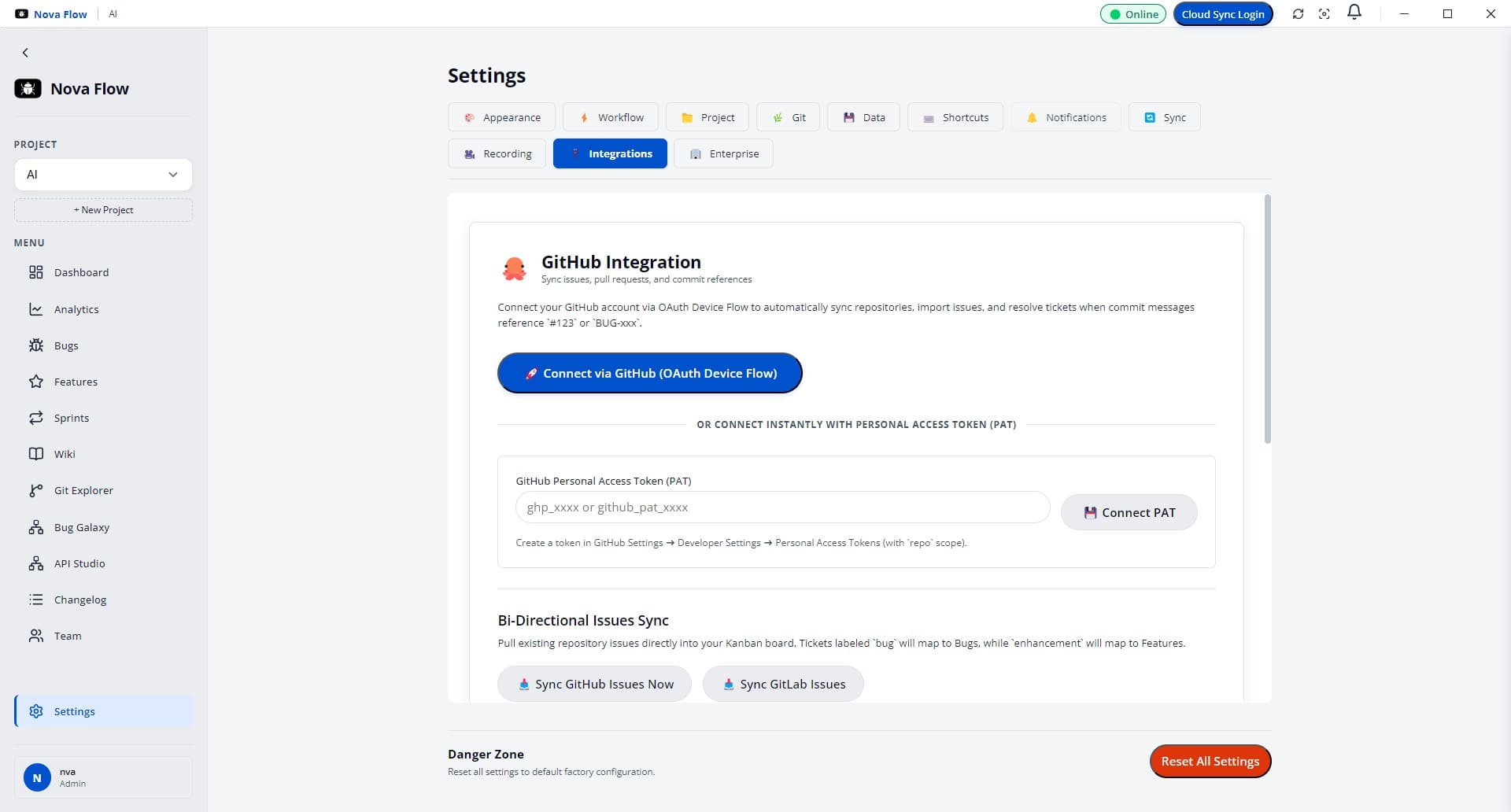Click the refresh sync icon in title bar
The image size is (1511, 812).
[x=1298, y=14]
